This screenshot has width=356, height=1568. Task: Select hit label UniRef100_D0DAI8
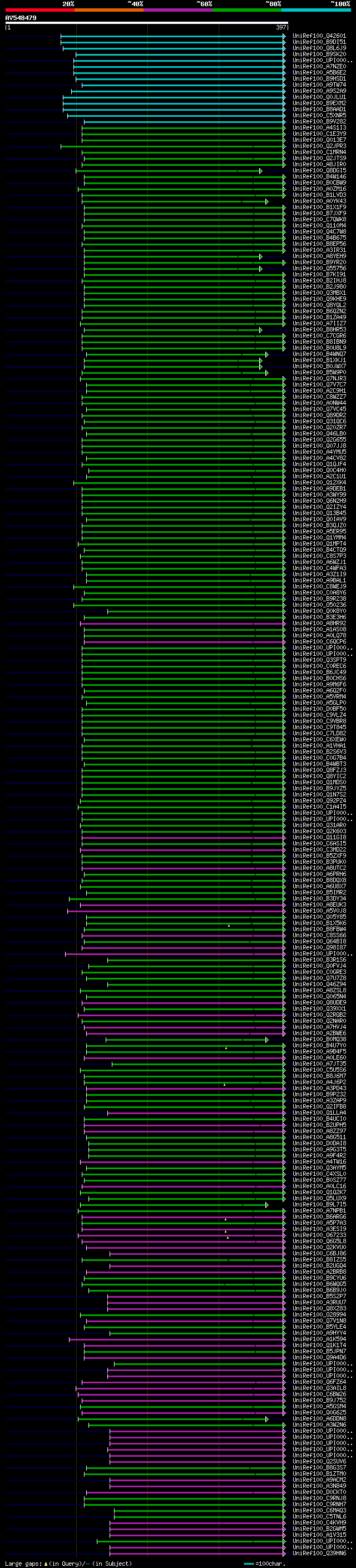(319, 1143)
